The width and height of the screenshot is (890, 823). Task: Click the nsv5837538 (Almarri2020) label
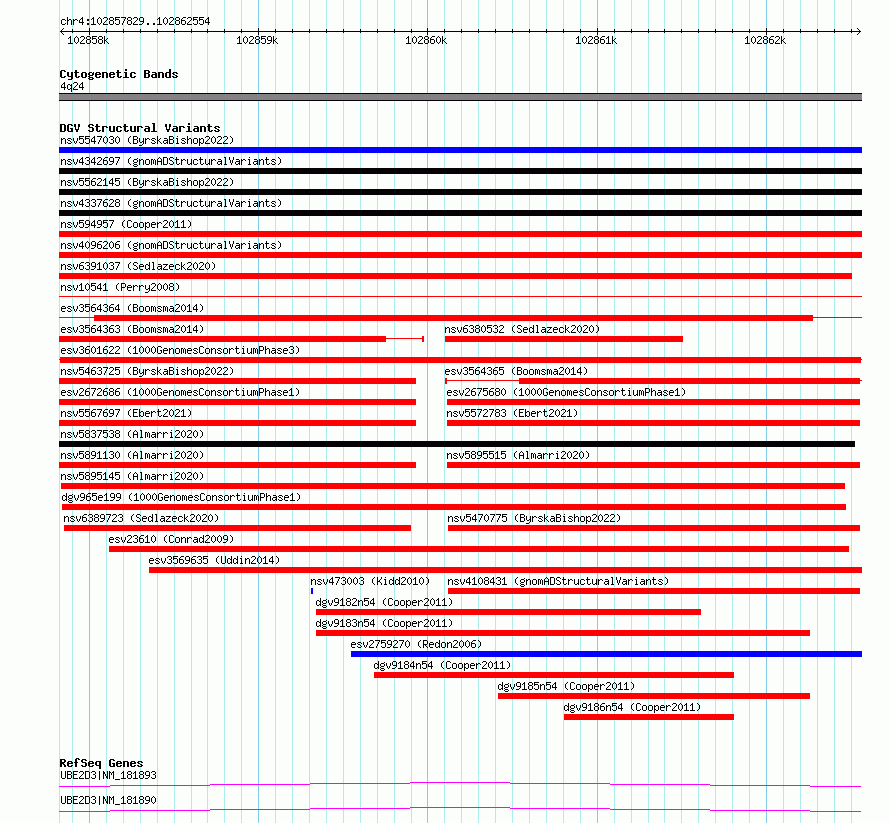132,434
